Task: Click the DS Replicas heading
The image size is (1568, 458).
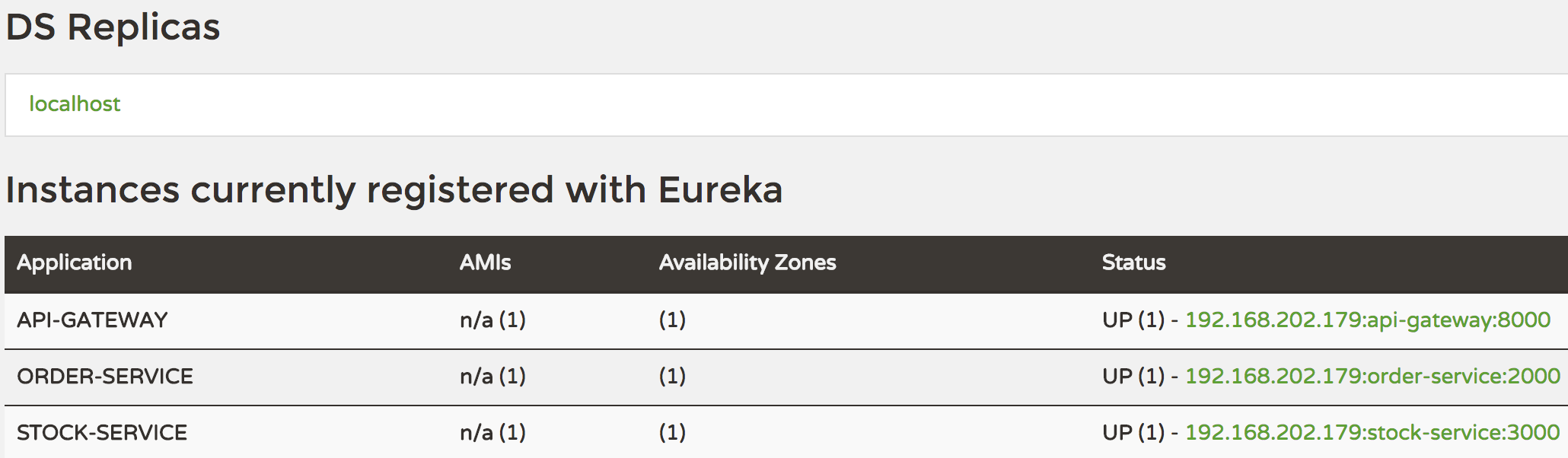Action: [x=113, y=28]
